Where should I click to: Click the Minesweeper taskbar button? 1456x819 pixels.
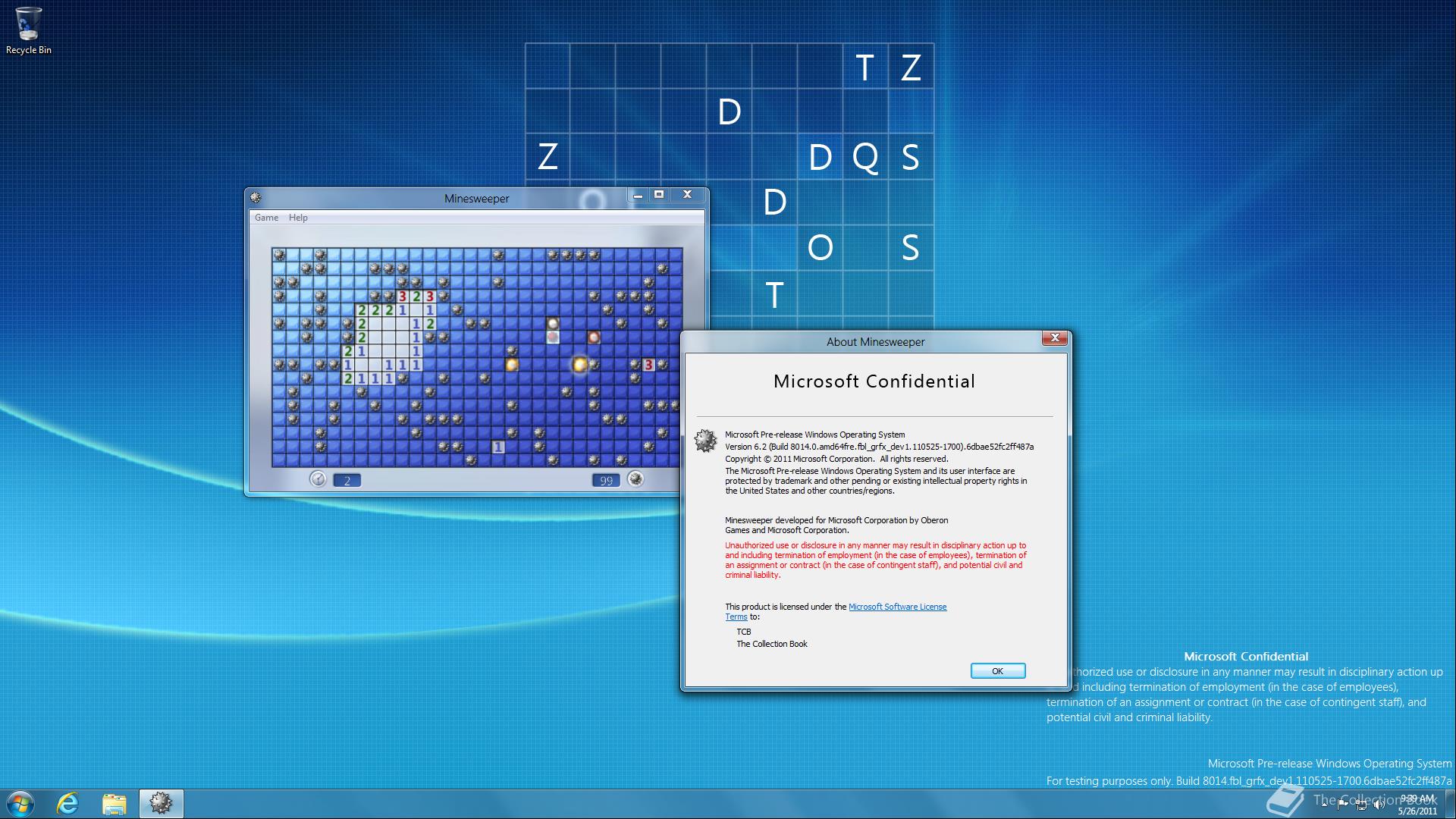[x=161, y=804]
